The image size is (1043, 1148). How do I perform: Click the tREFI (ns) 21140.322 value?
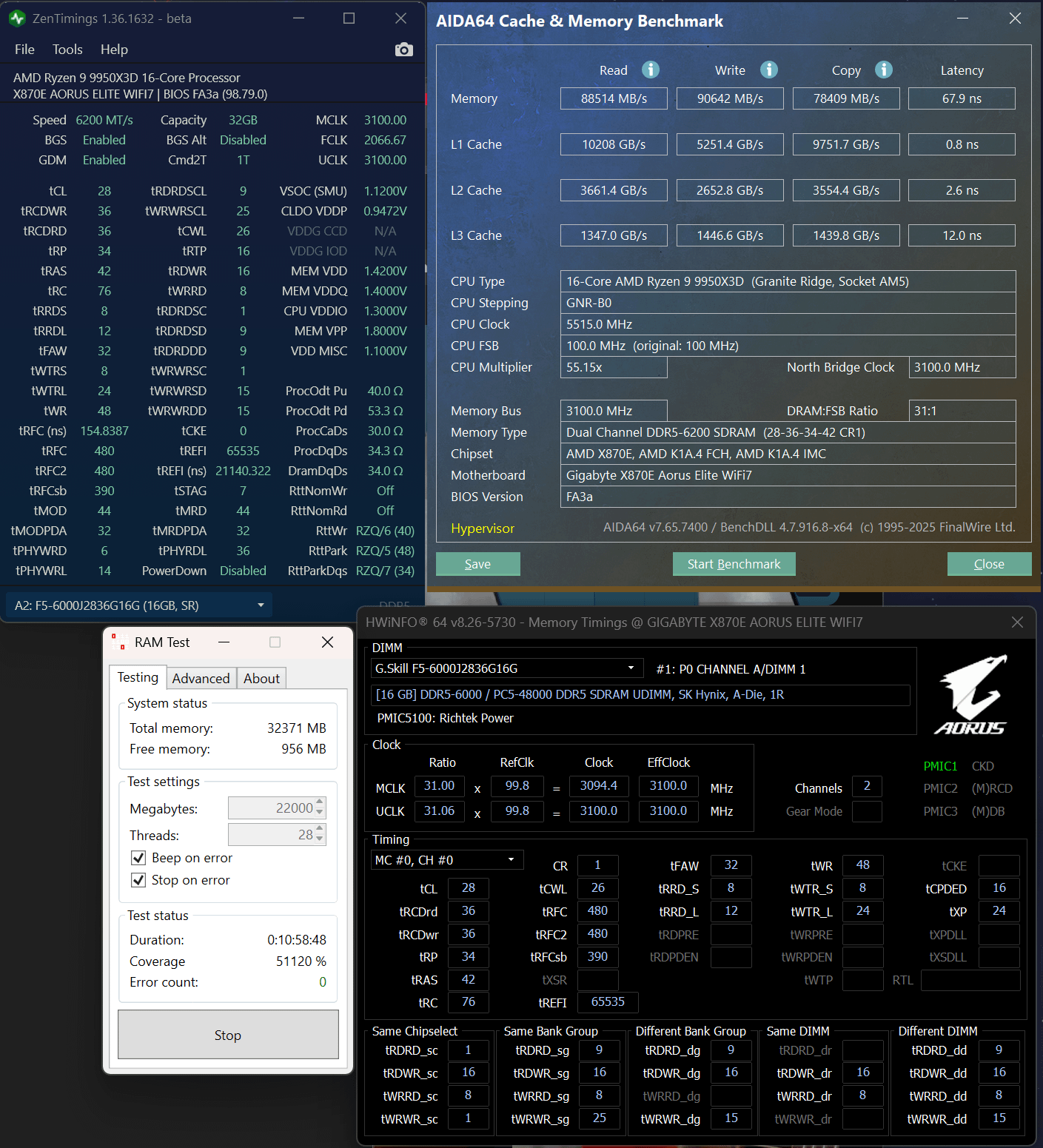pos(243,471)
